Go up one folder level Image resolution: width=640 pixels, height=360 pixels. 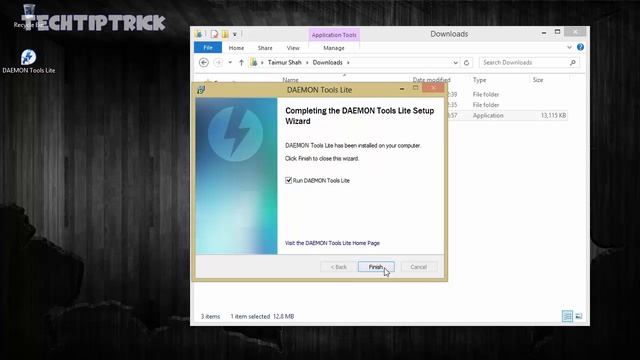[x=241, y=62]
